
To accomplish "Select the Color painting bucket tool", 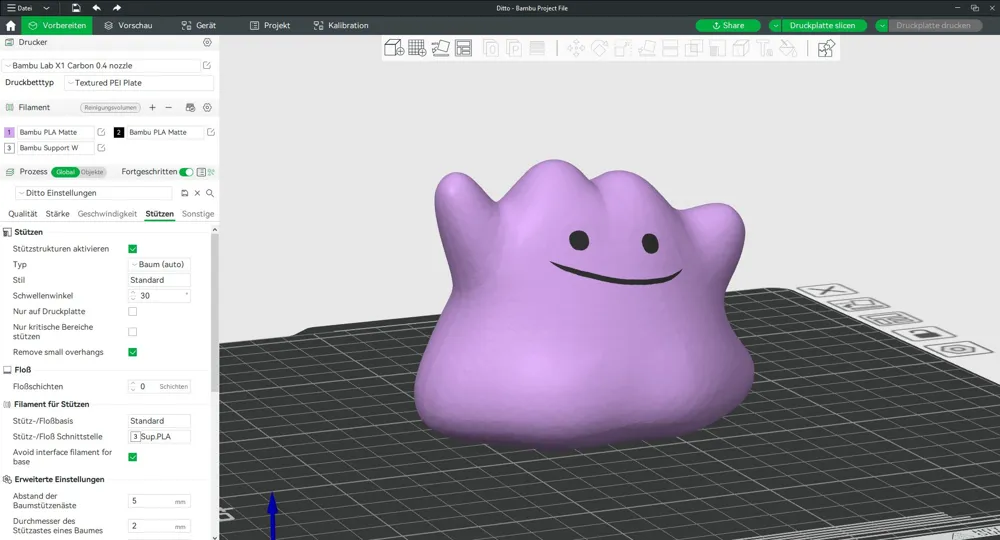I will pos(788,48).
